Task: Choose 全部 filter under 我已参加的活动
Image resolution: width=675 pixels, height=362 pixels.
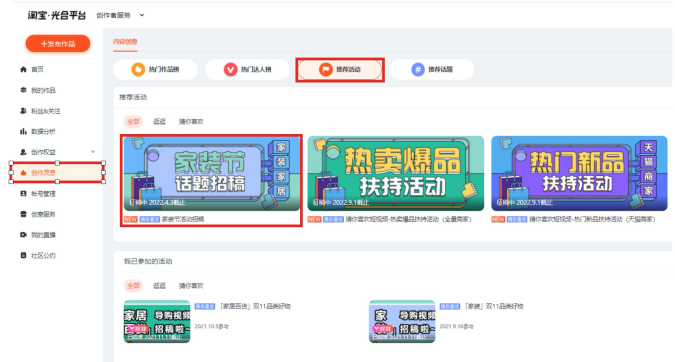Action: click(133, 286)
